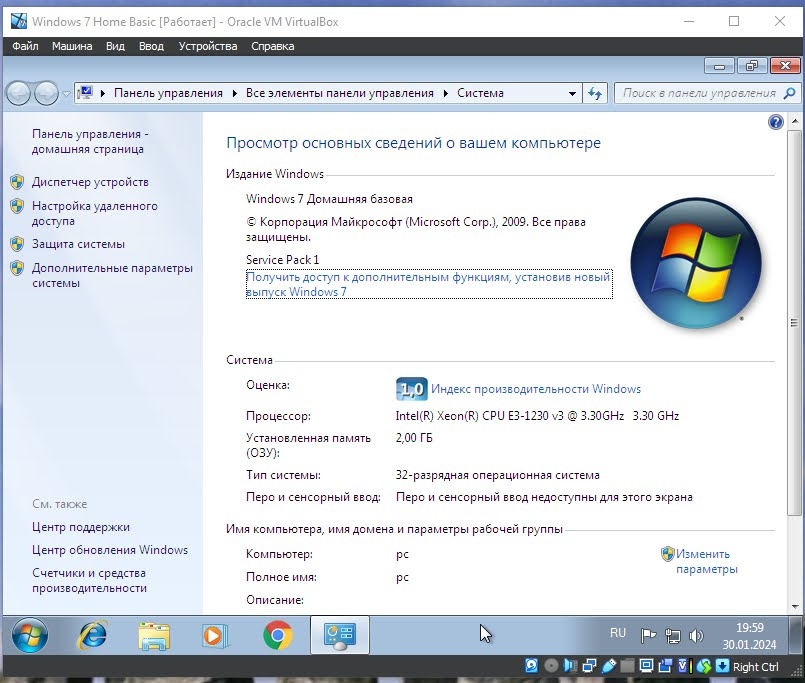Click the VirtualBox network adapter indicator
Viewport: 805px width, 683px height.
tap(589, 666)
